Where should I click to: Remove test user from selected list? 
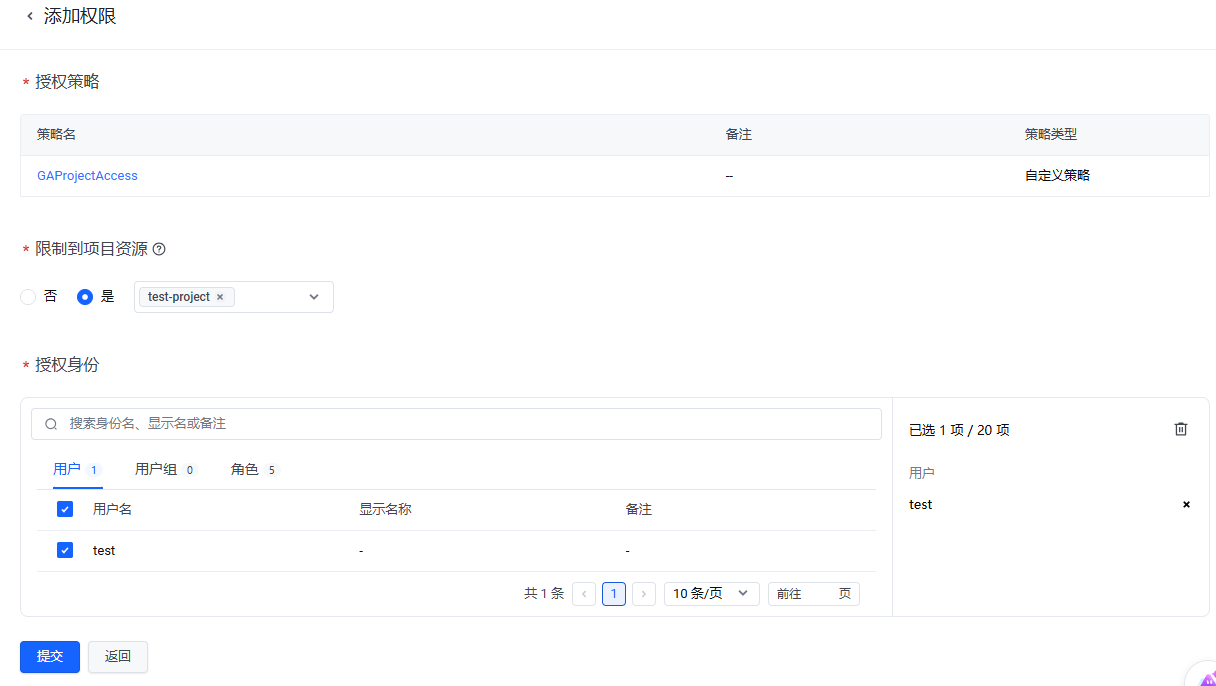(1186, 505)
